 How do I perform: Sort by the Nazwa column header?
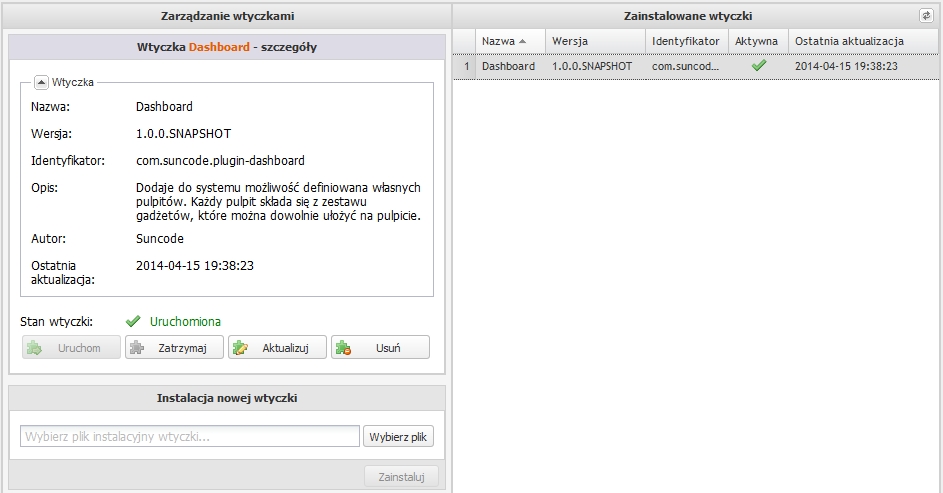[510, 41]
